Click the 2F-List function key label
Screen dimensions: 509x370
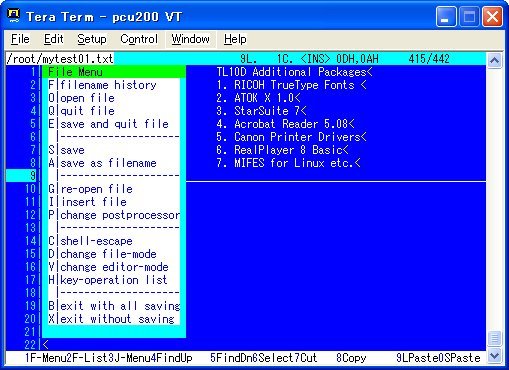click(x=87, y=358)
